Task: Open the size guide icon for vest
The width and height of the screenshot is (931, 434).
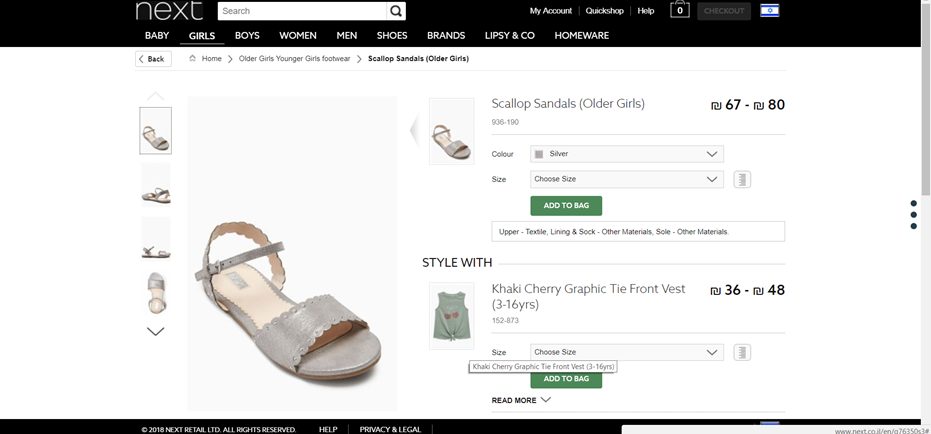Action: 742,352
